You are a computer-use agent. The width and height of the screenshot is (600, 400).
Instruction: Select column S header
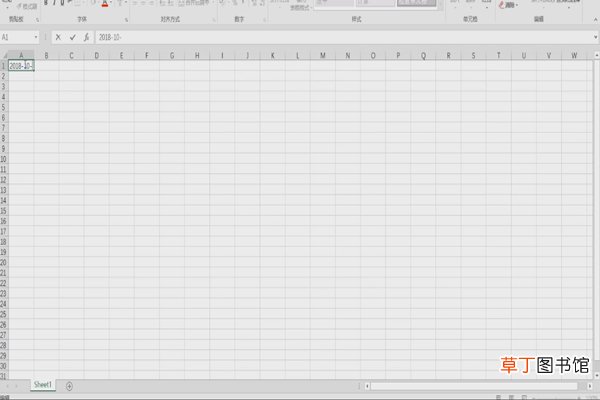[x=473, y=56]
